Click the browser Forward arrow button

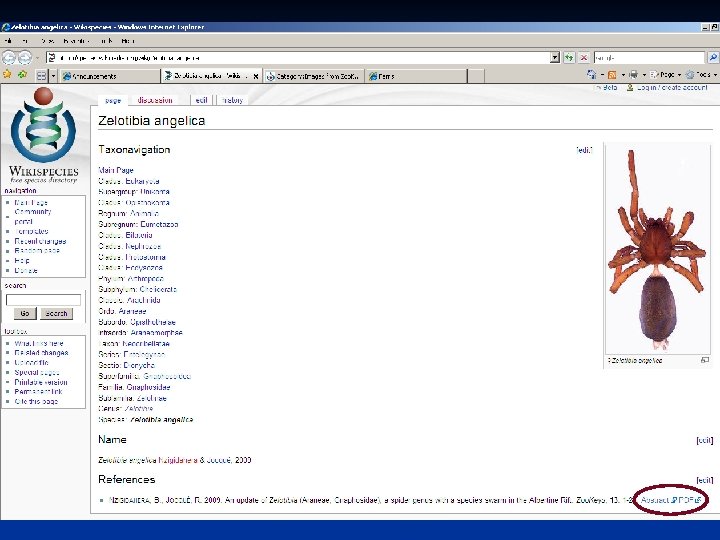coord(24,57)
